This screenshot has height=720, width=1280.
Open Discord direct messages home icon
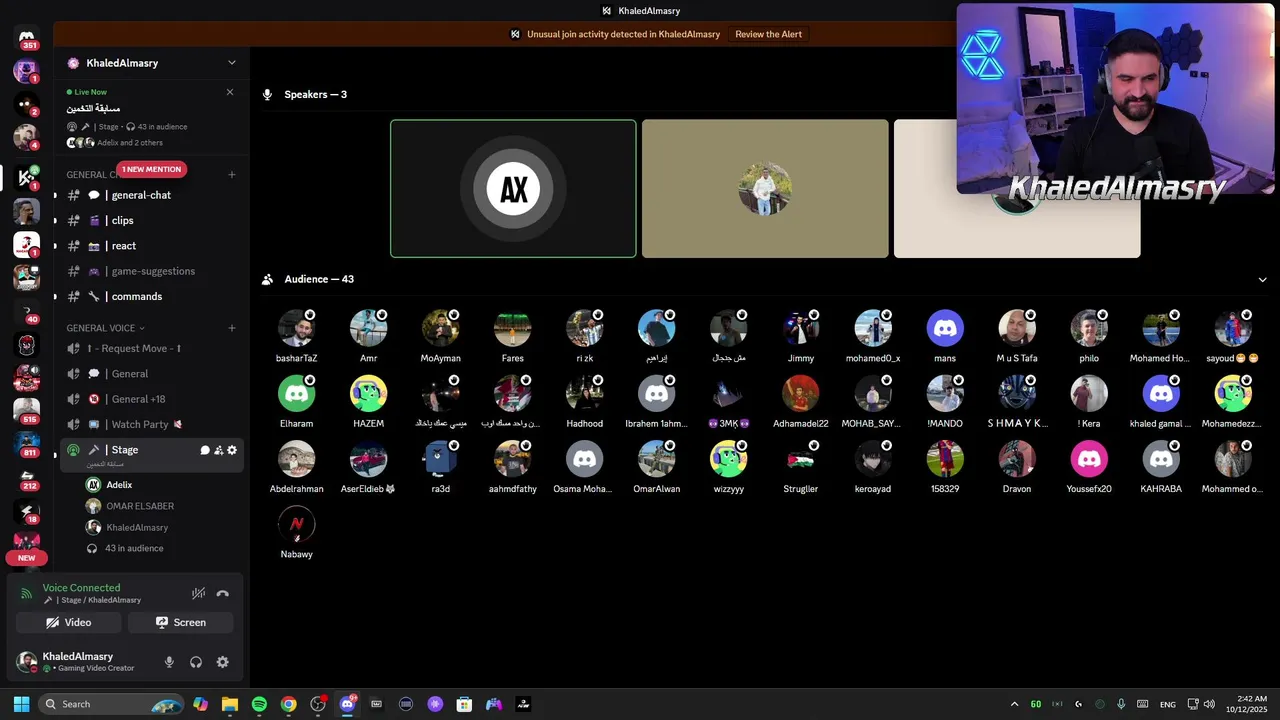27,39
